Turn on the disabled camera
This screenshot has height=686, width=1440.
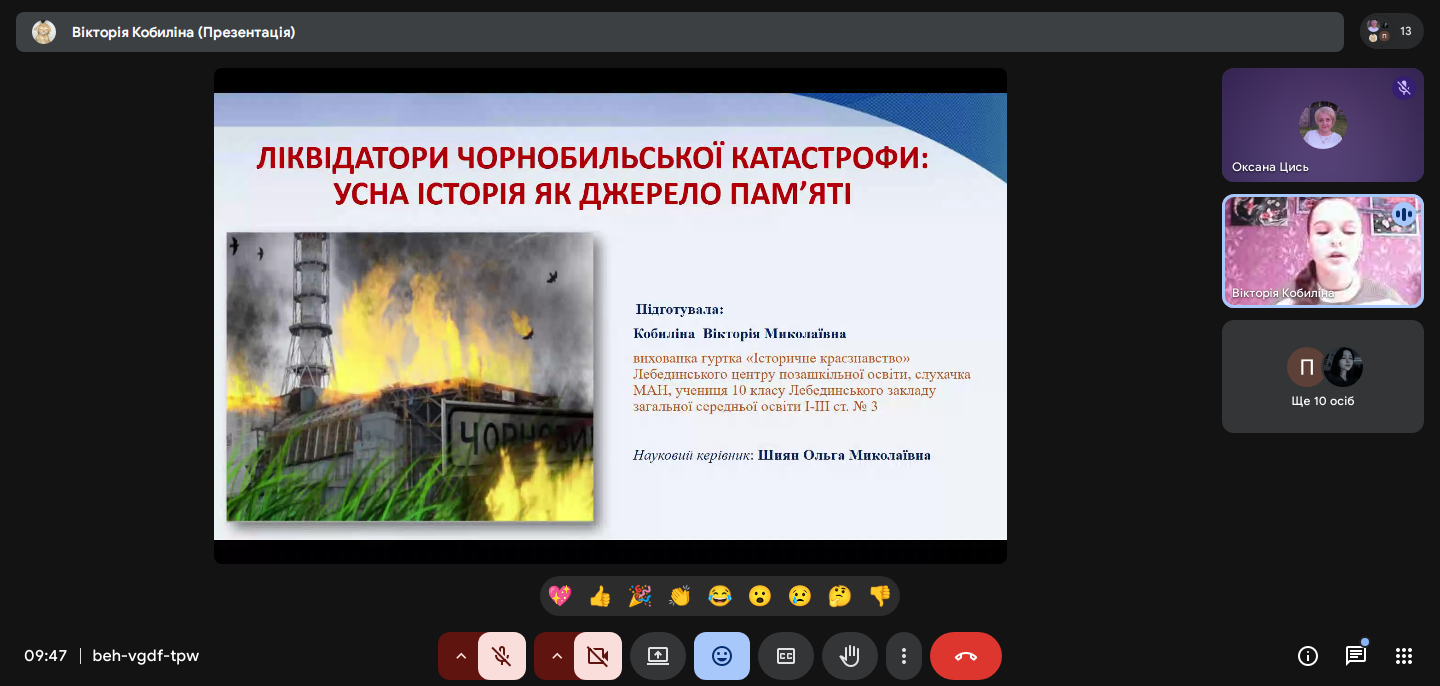pos(598,656)
